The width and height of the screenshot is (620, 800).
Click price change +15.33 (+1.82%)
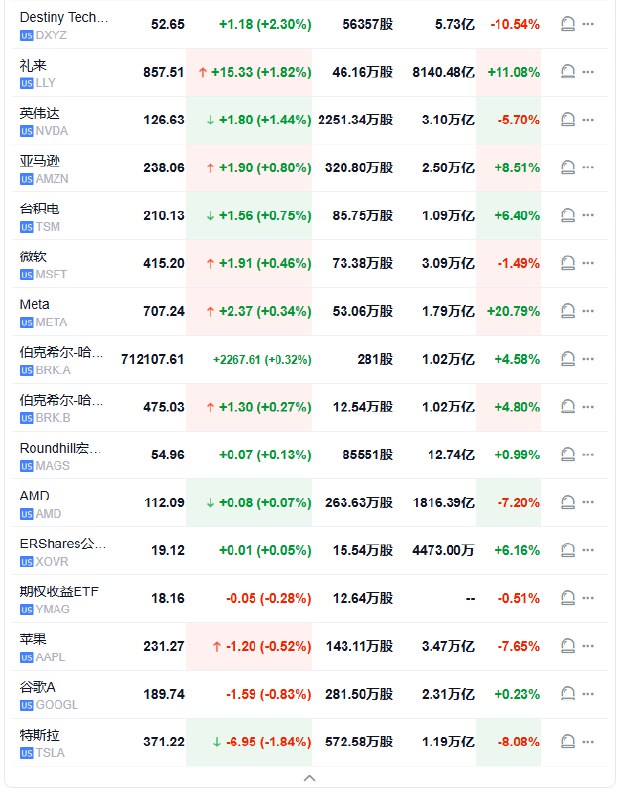(x=261, y=72)
